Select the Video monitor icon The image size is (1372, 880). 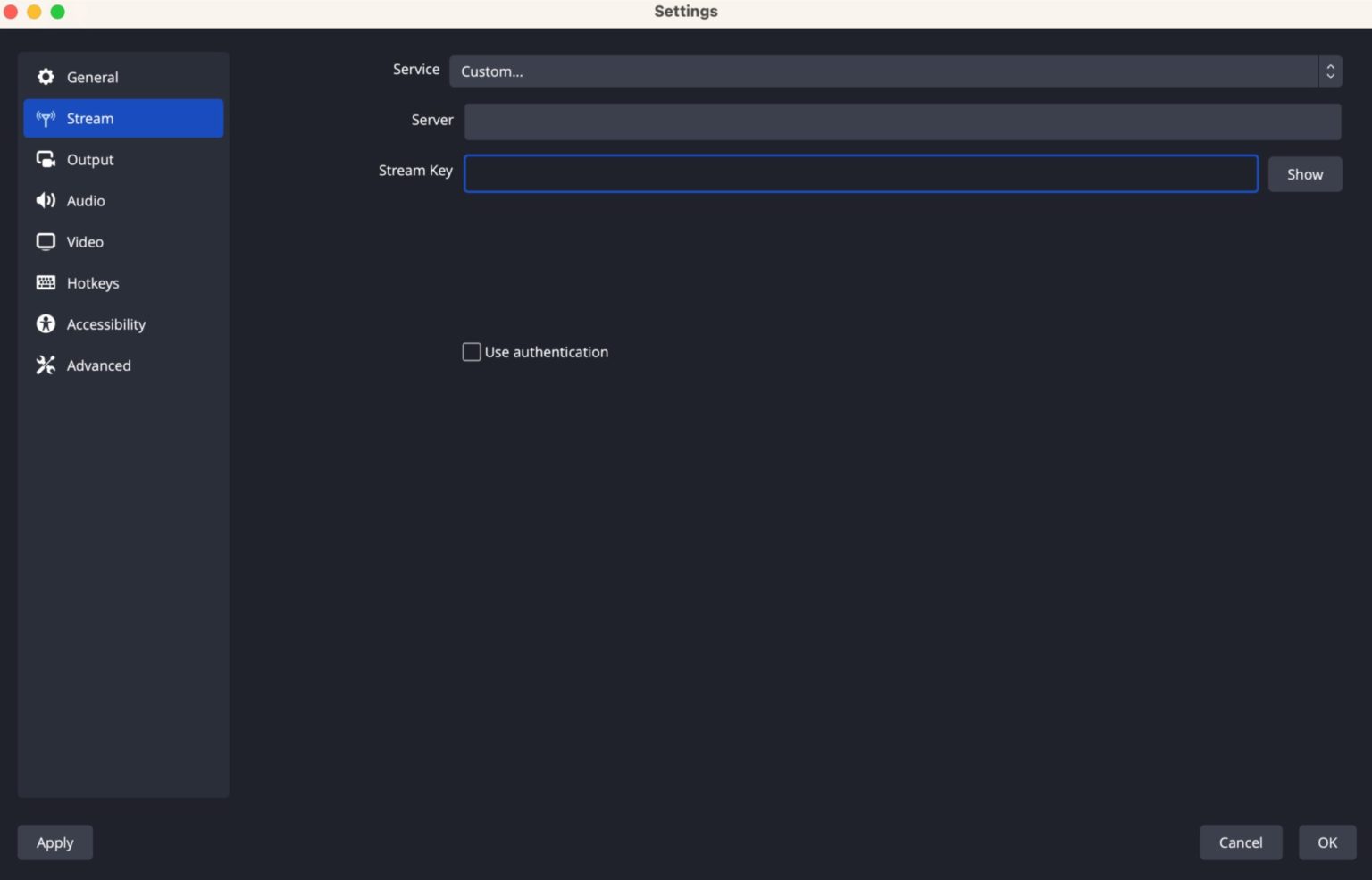pos(45,241)
